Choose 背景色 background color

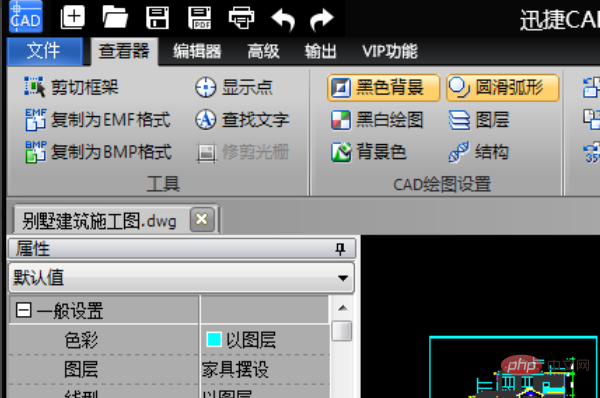point(368,152)
